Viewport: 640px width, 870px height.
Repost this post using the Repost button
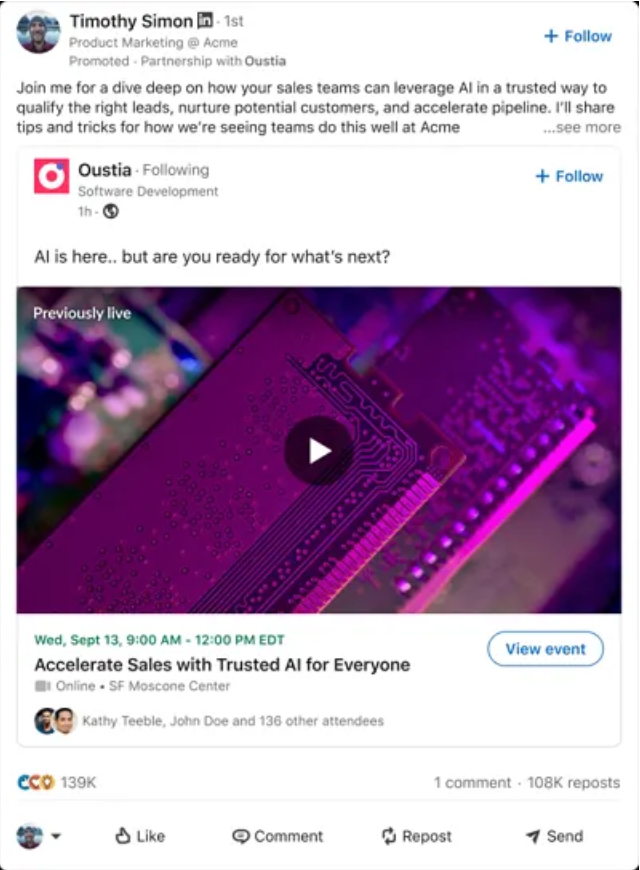416,836
